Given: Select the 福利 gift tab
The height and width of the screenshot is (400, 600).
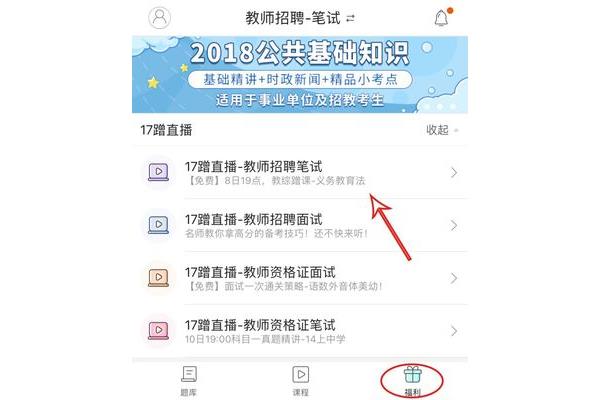Looking at the screenshot, I should (x=412, y=381).
